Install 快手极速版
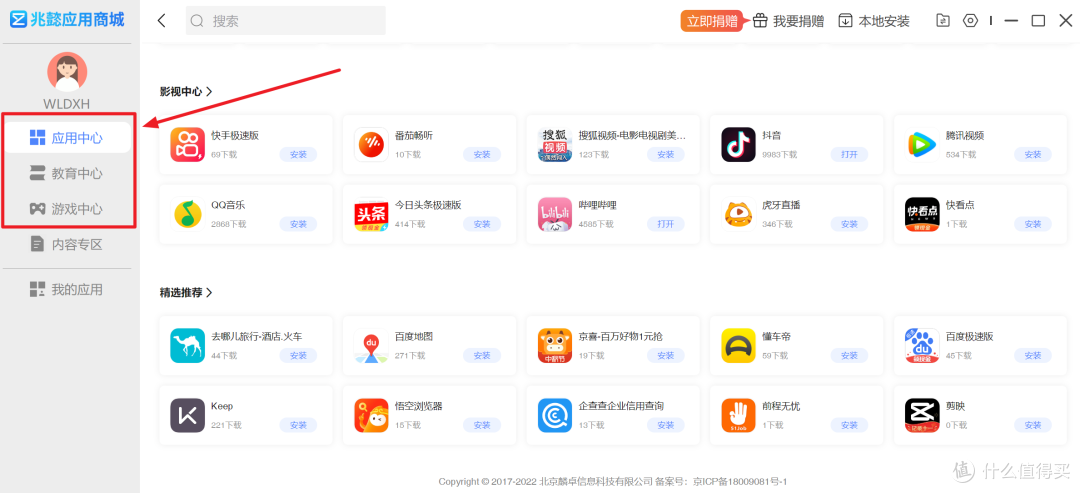 coord(298,154)
